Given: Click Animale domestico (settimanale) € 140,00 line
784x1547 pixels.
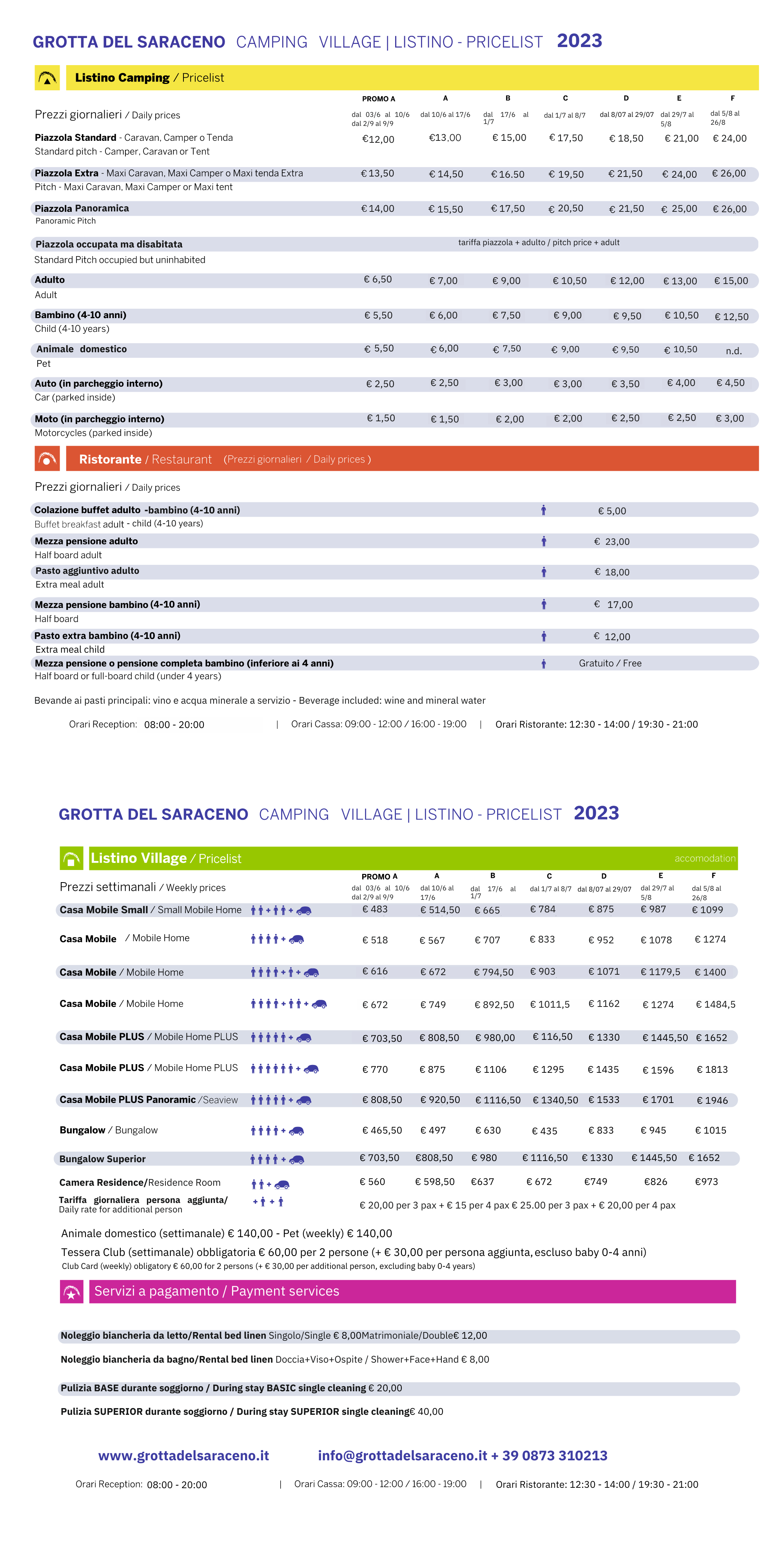Looking at the screenshot, I should pyautogui.click(x=226, y=1233).
